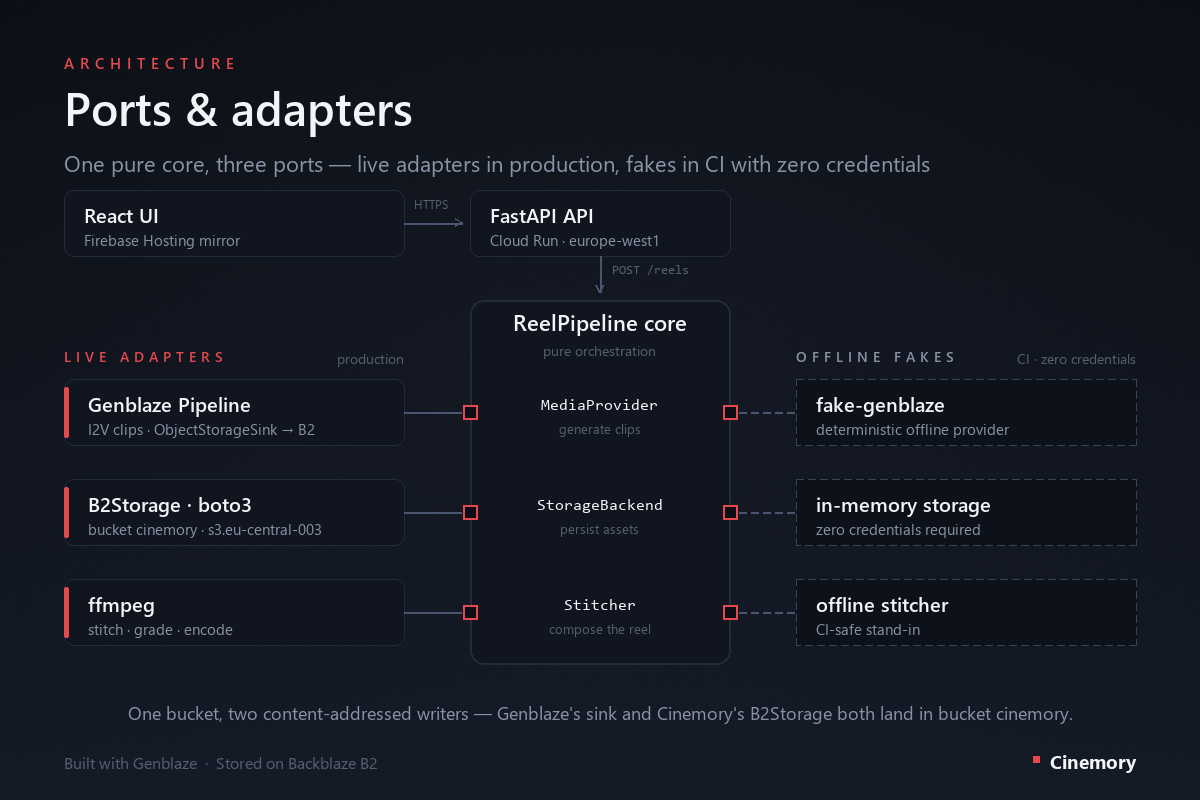Select the FastAPI API box
Screen dimensions: 1200x800
coord(600,224)
